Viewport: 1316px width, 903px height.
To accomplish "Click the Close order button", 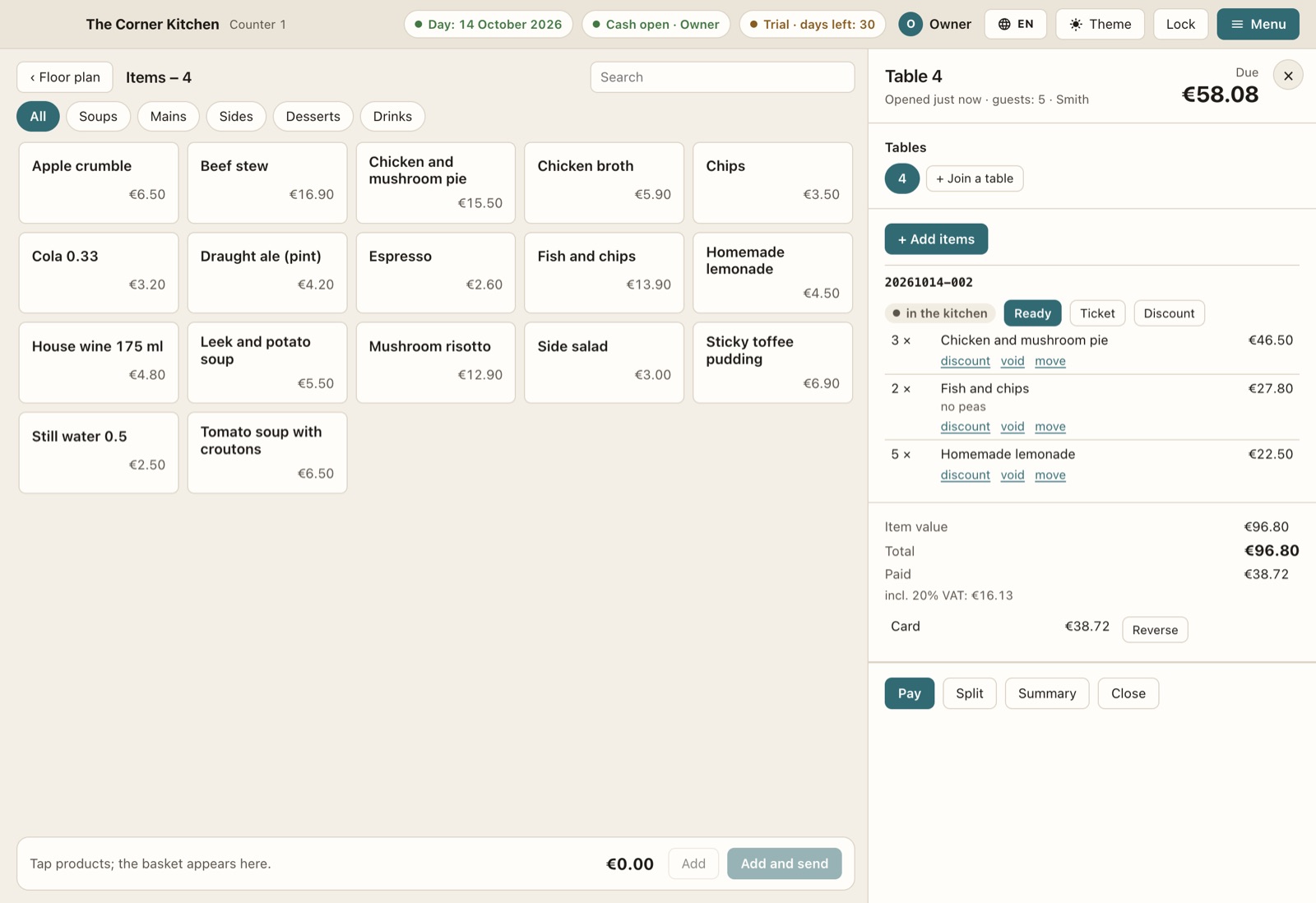I will pos(1128,693).
